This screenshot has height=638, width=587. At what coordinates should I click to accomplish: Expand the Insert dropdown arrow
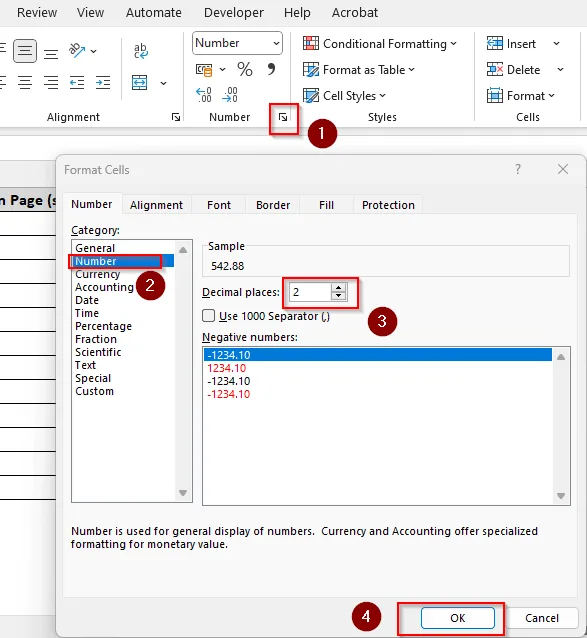tap(556, 44)
